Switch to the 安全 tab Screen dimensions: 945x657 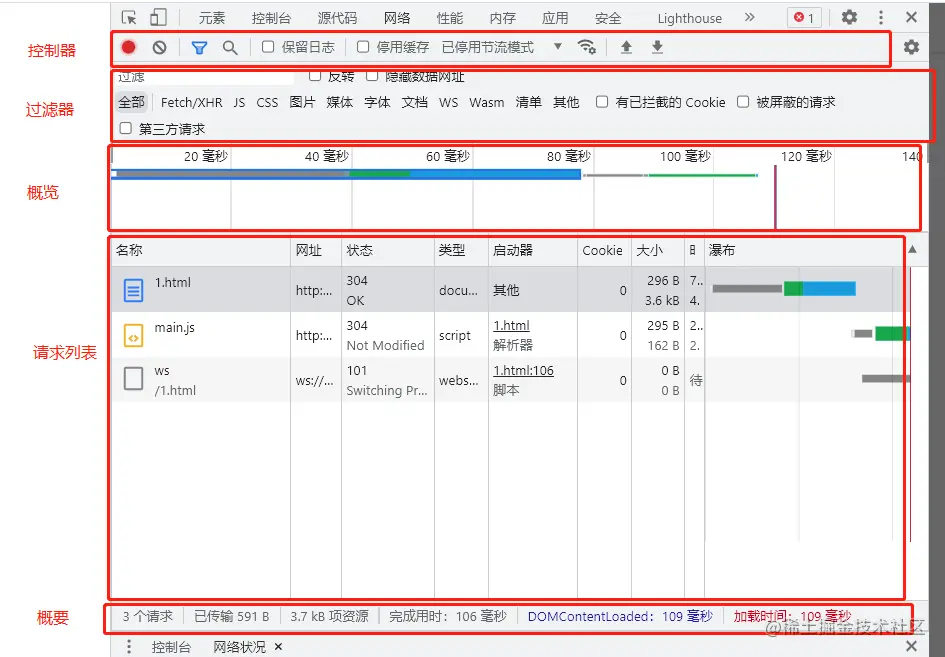pos(608,18)
